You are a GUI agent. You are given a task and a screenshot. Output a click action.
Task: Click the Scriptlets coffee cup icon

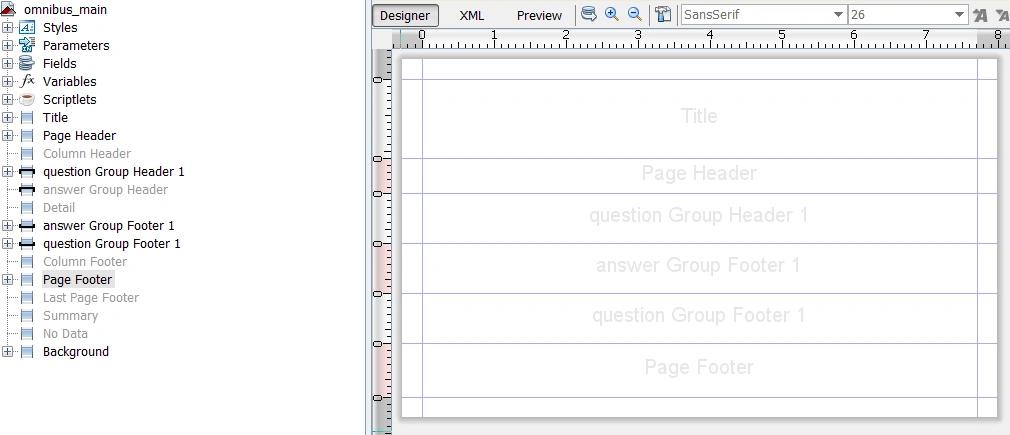(x=26, y=99)
